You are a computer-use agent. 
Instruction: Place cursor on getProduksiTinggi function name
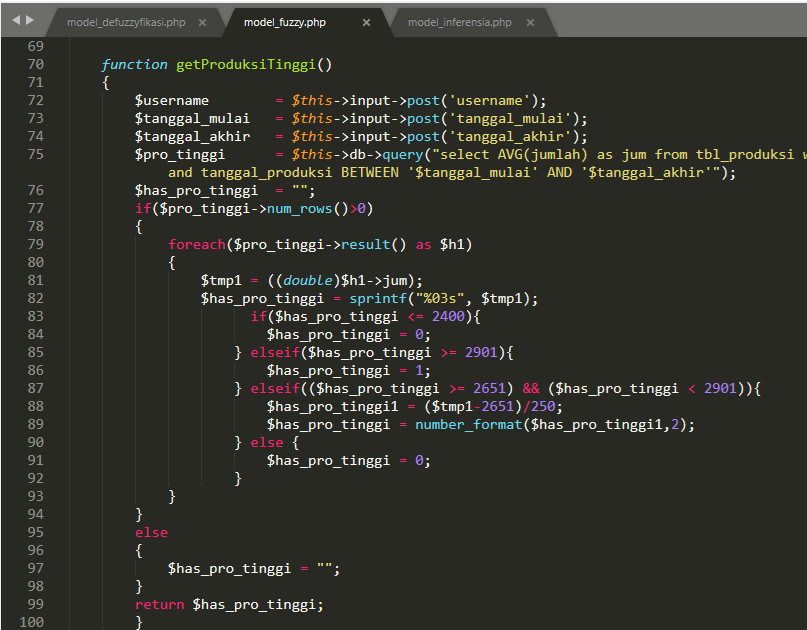tap(245, 64)
